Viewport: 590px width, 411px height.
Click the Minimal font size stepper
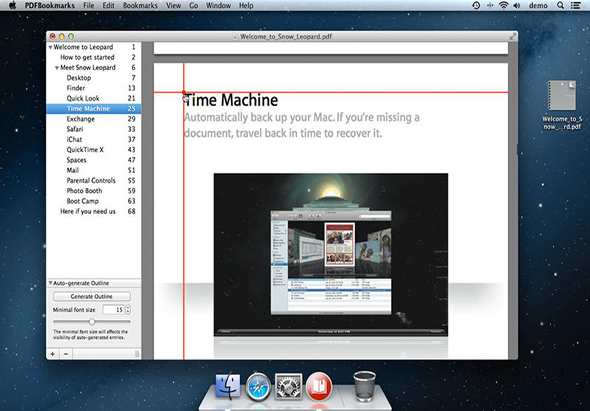[128, 310]
